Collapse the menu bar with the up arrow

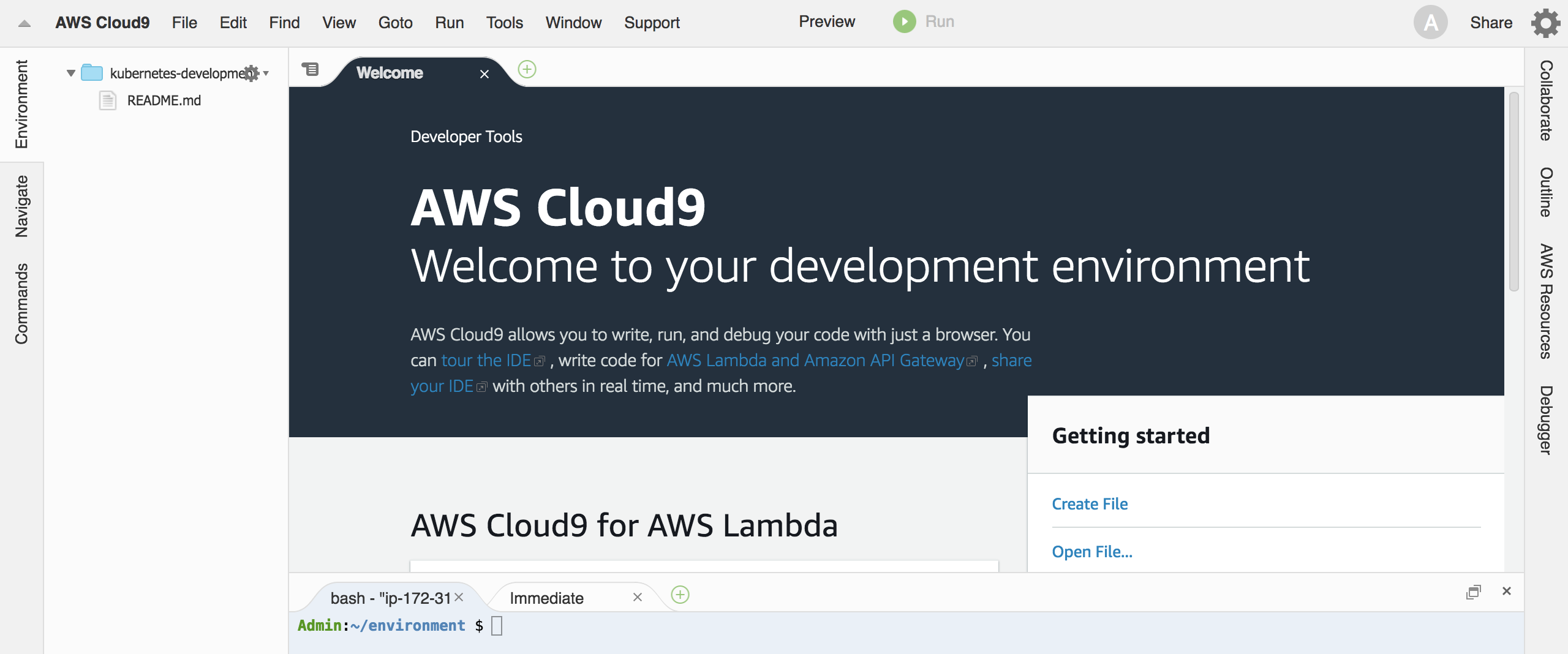click(24, 23)
